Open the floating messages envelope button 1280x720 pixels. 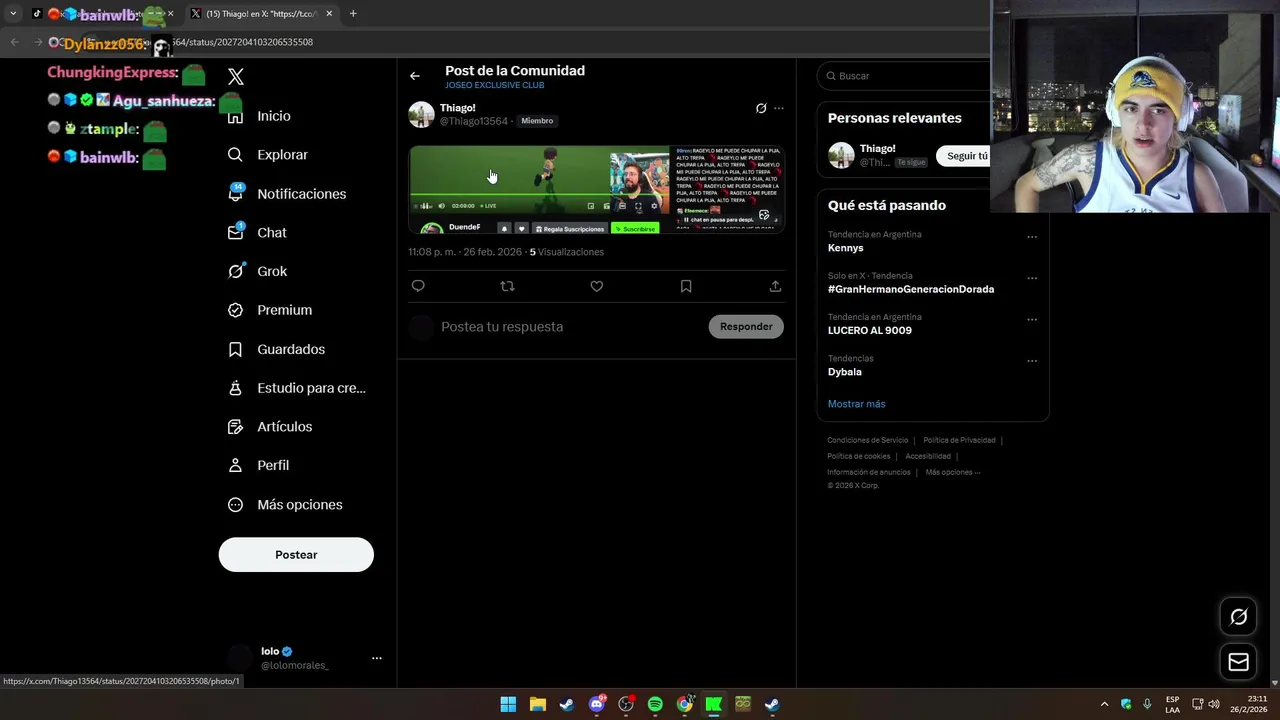tap(1238, 662)
